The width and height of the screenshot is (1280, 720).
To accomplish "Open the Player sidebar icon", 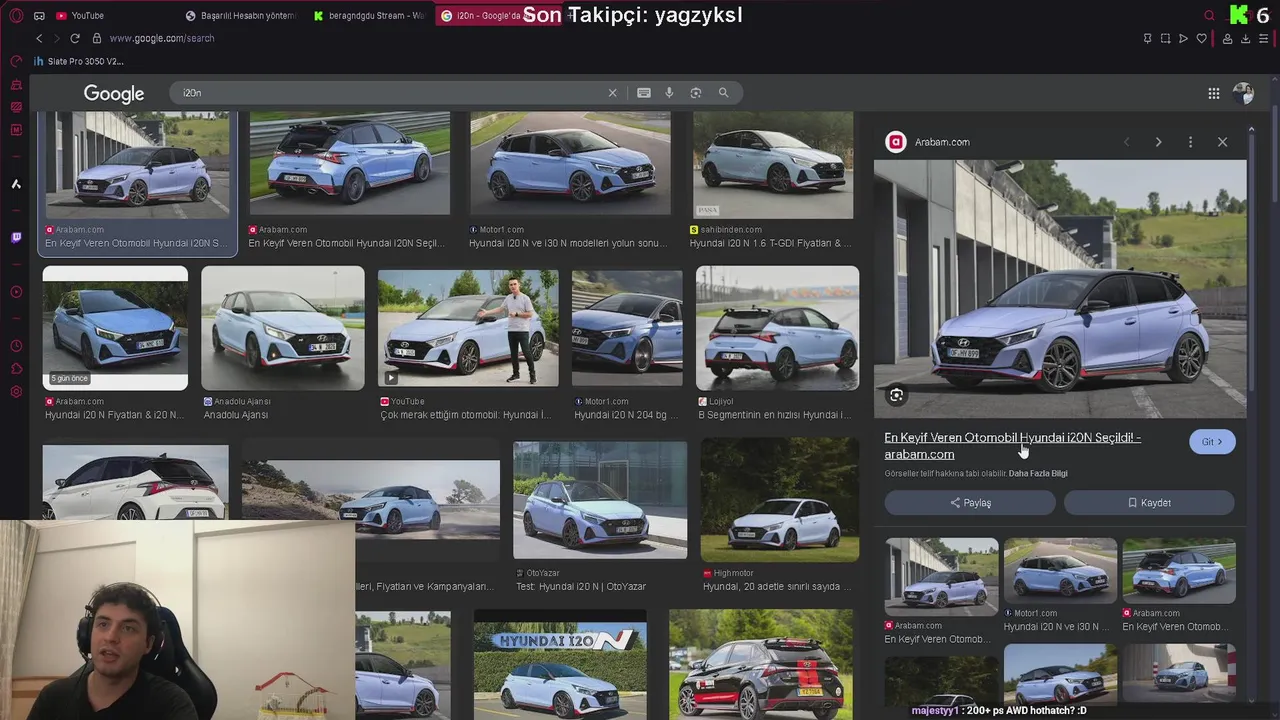I will point(16,292).
